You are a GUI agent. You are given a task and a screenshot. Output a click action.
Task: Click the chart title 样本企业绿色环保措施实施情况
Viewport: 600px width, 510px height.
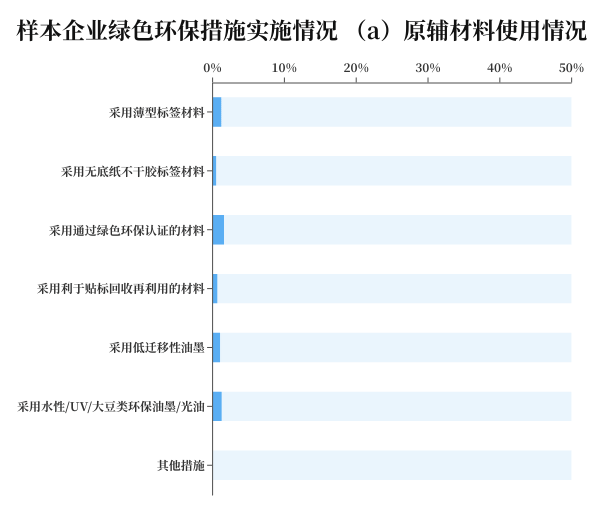pyautogui.click(x=177, y=31)
